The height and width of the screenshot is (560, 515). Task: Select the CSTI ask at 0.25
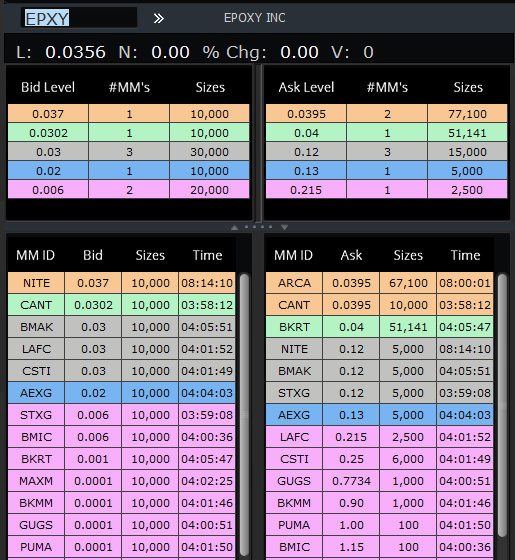pyautogui.click(x=380, y=459)
